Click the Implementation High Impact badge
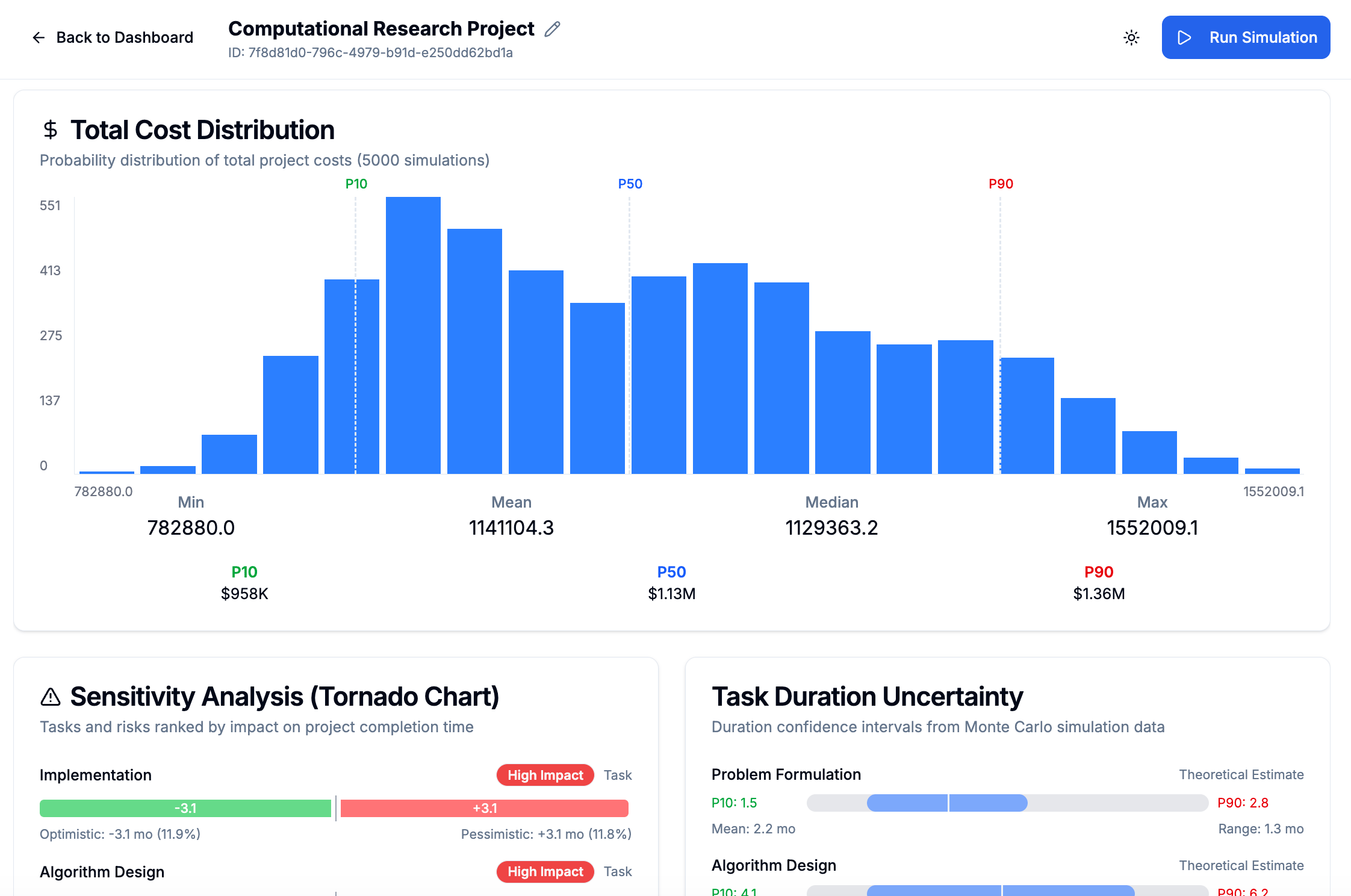This screenshot has height=896, width=1351. 545,775
